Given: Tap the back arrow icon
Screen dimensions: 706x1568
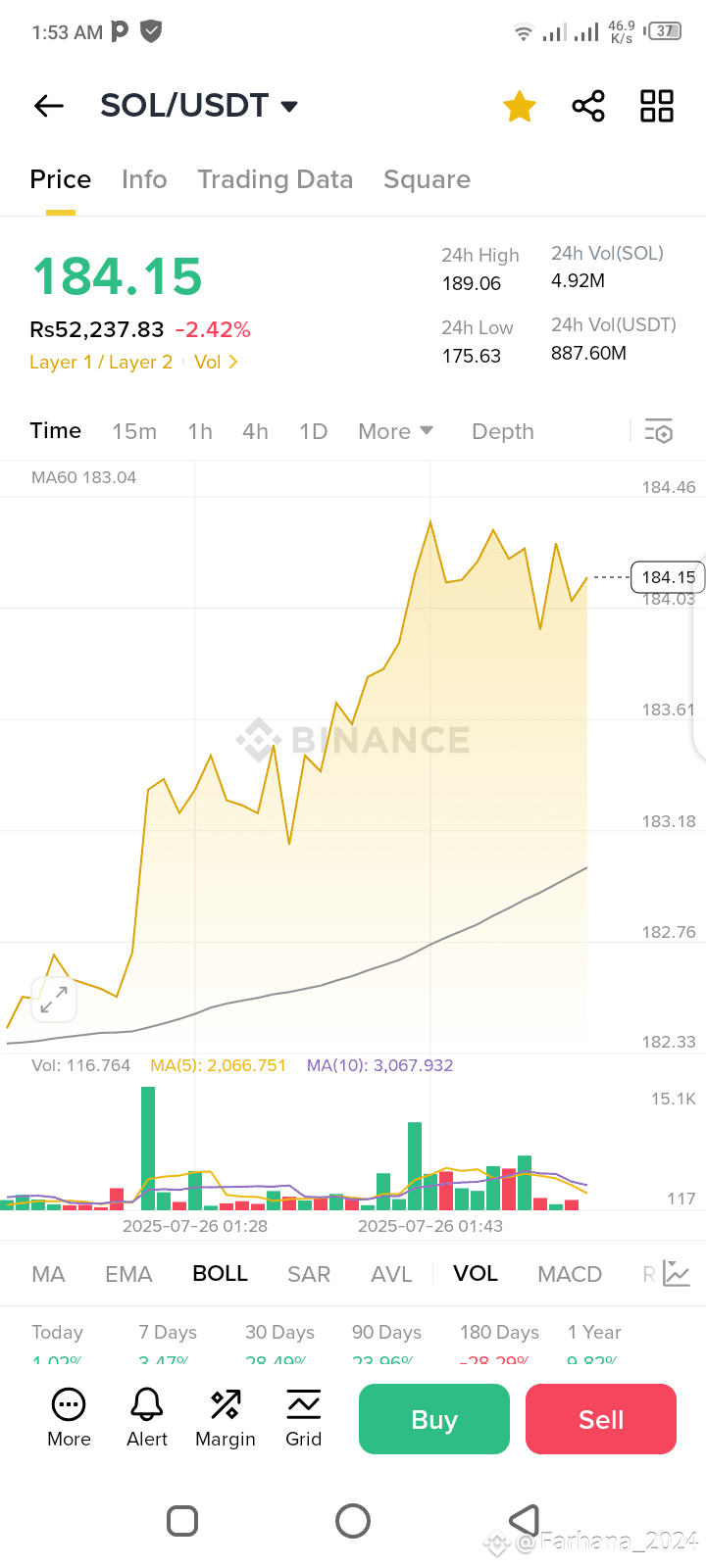Looking at the screenshot, I should pos(49,106).
